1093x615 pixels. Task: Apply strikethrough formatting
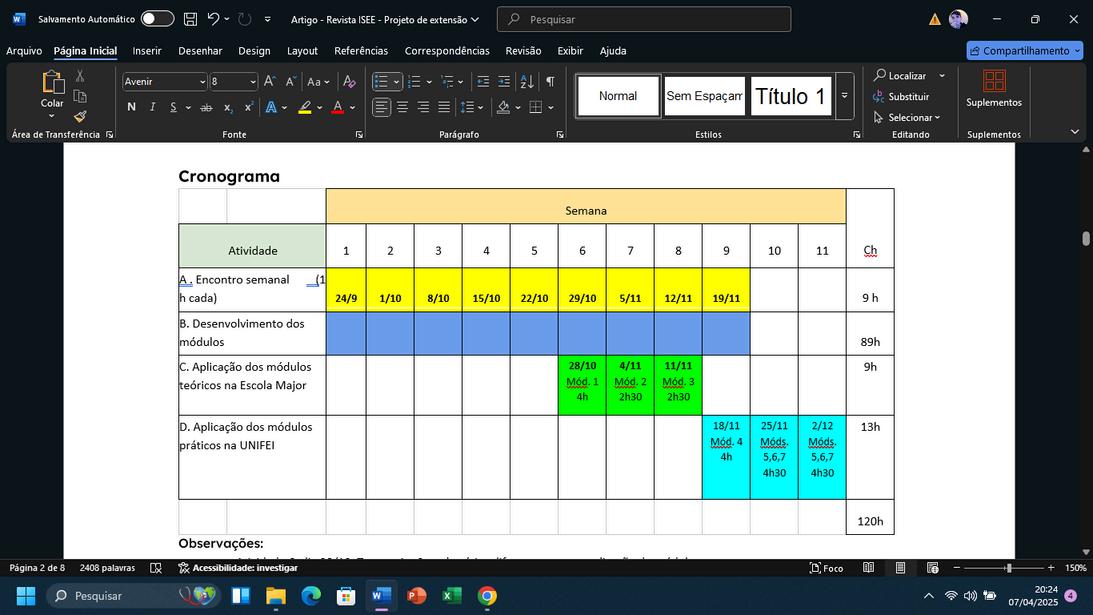[x=206, y=107]
